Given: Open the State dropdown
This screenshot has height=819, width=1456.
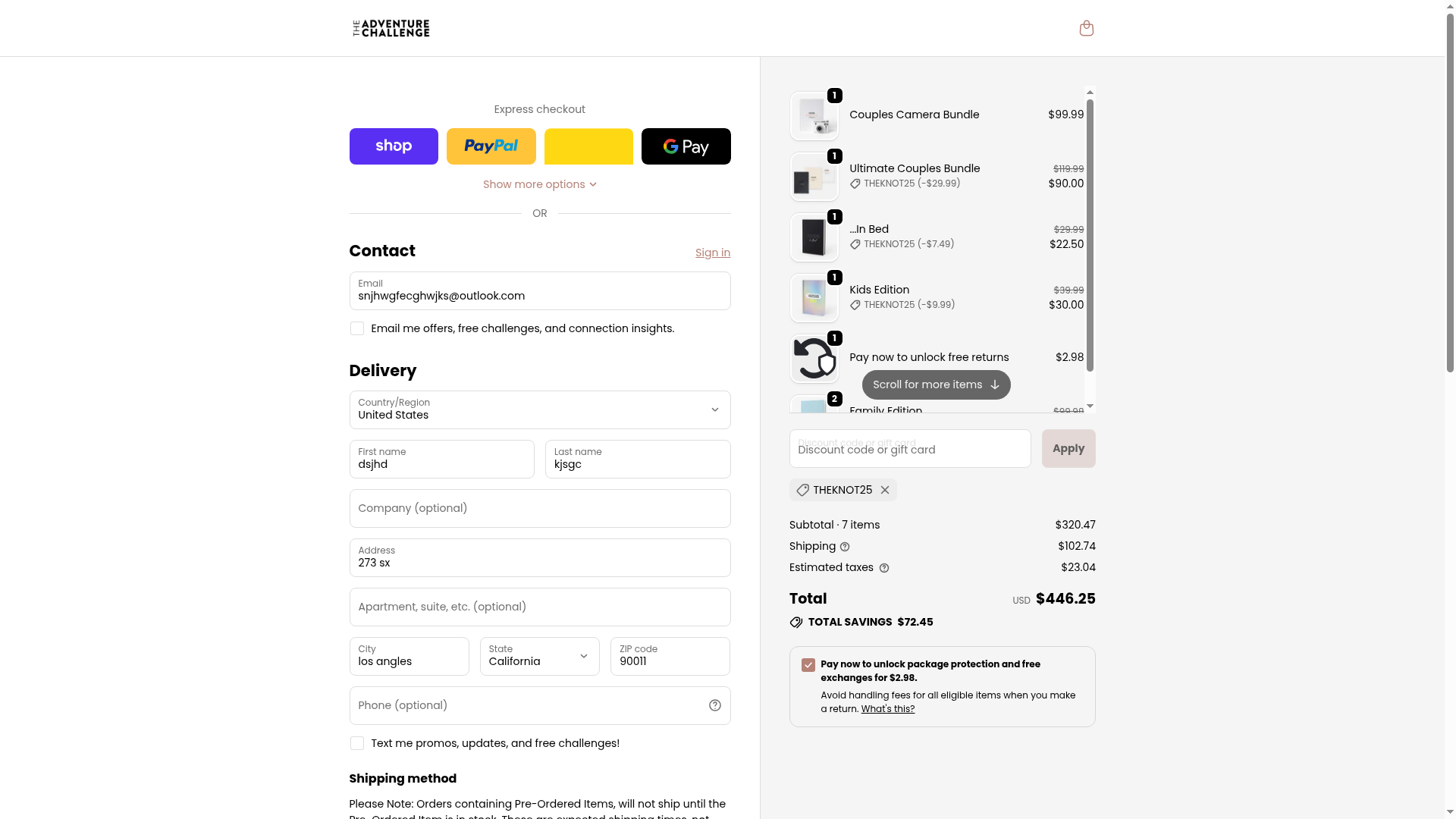Looking at the screenshot, I should 539,656.
